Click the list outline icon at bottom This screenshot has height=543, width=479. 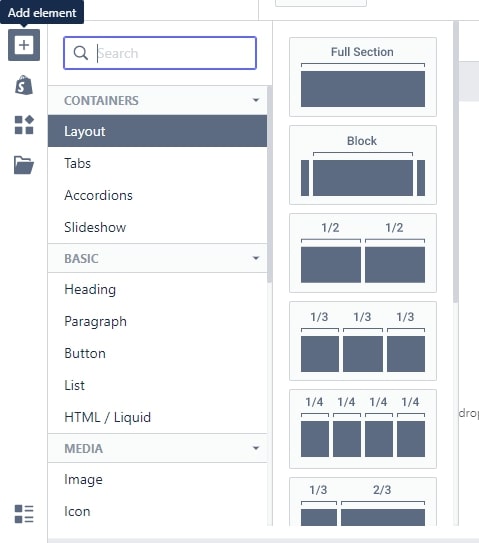[24, 514]
